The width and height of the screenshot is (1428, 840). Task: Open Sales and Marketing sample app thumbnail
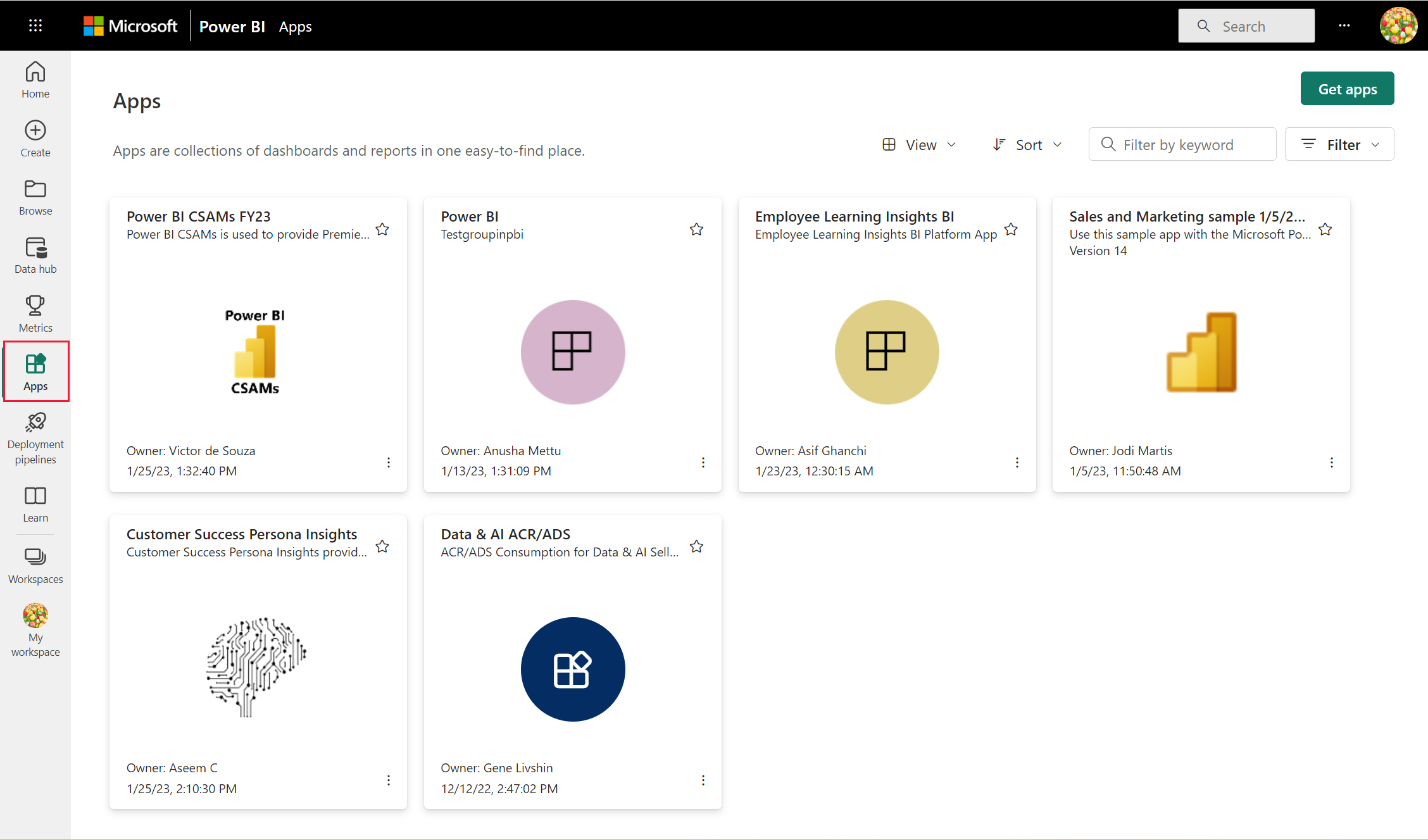(x=1201, y=352)
